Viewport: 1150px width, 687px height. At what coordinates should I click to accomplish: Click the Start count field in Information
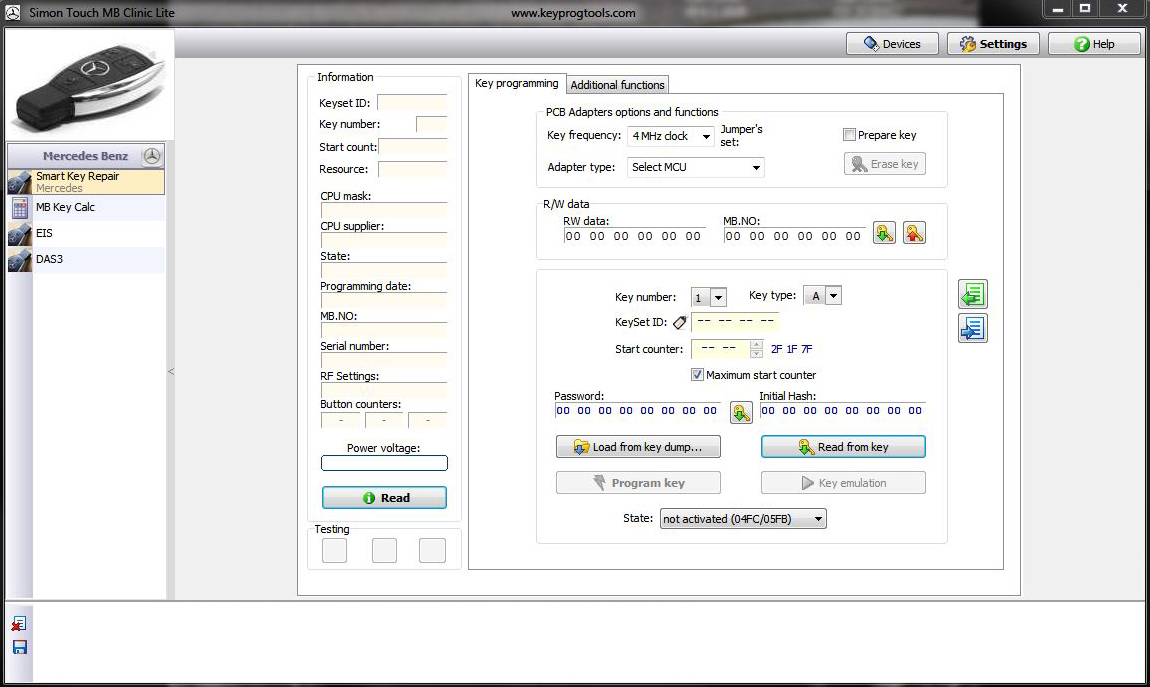pyautogui.click(x=412, y=147)
